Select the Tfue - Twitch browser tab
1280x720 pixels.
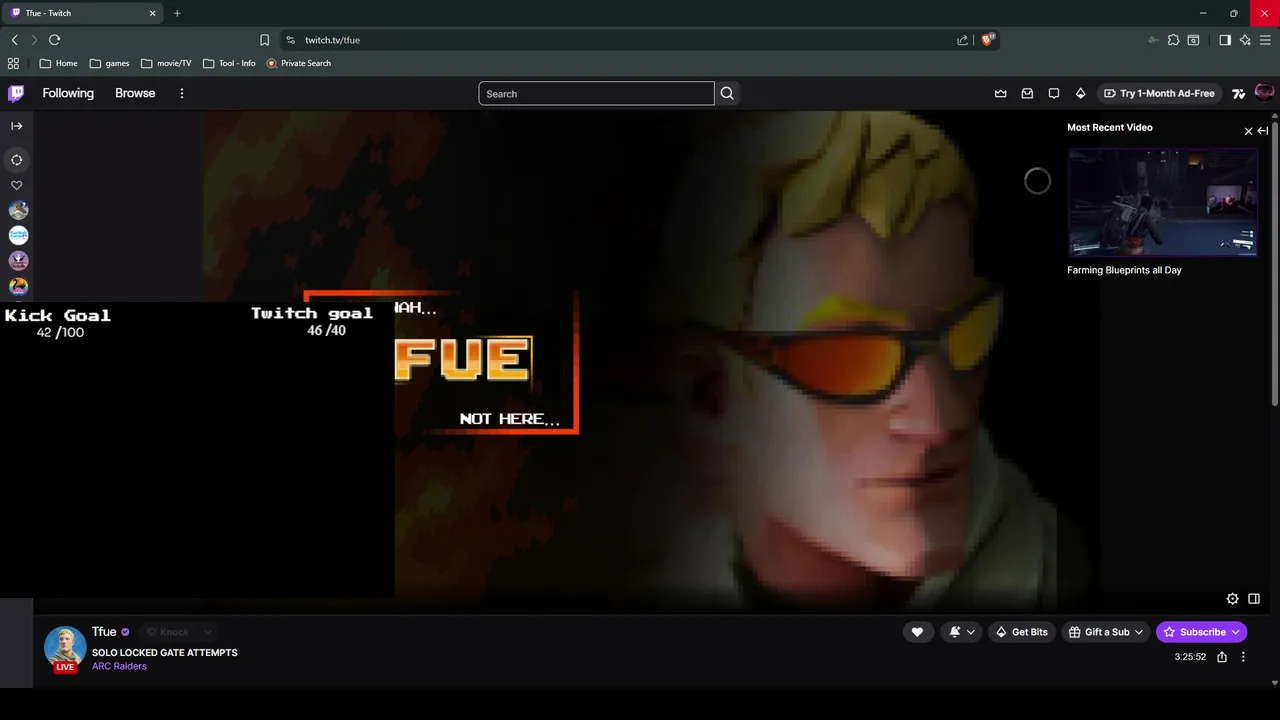coord(83,13)
